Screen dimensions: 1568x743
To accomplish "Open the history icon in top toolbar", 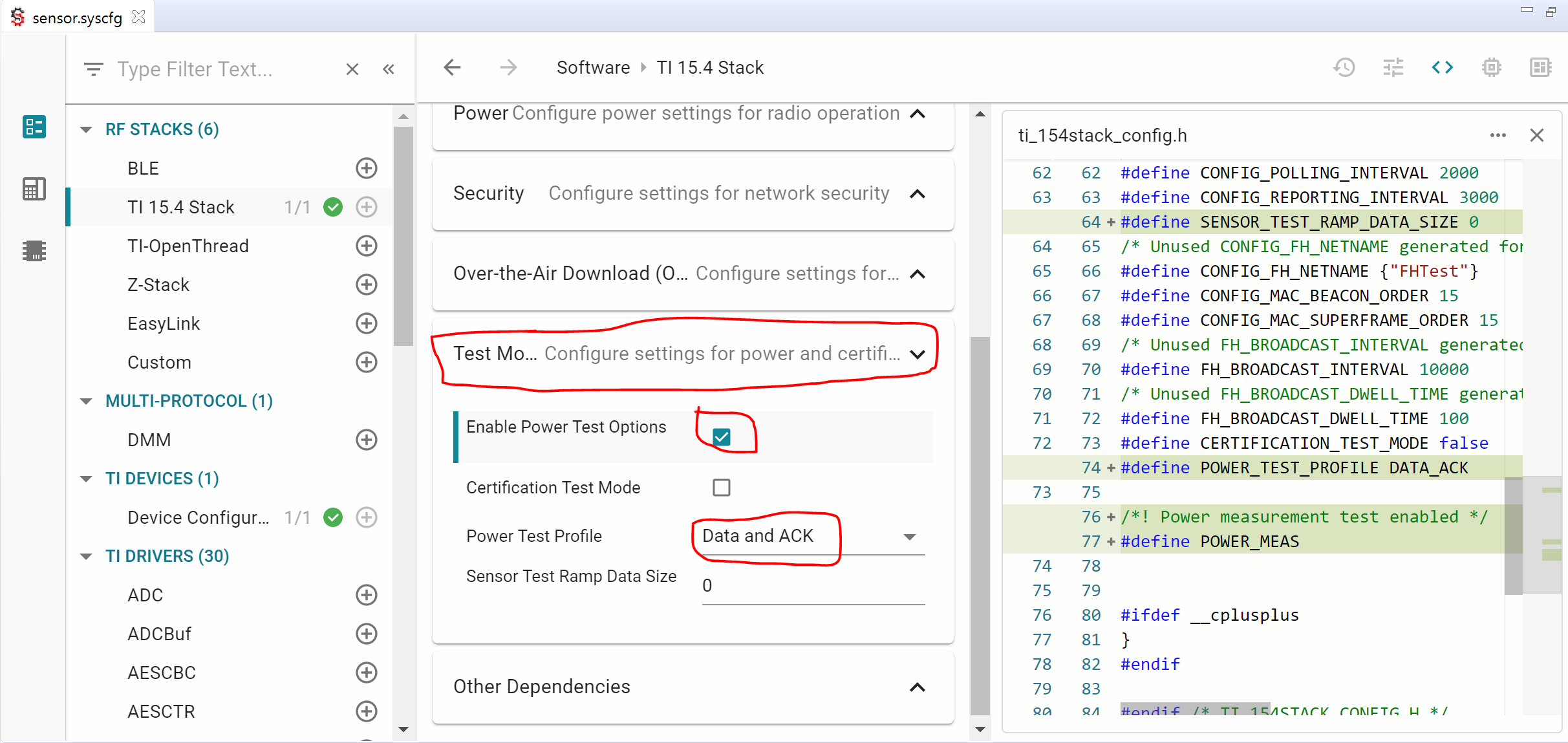I will click(1344, 67).
